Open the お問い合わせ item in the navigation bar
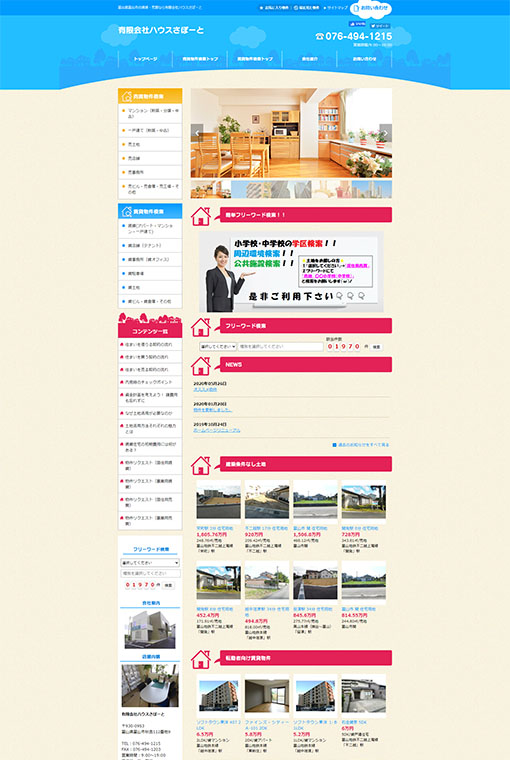Screen dimensions: 510x760 pyautogui.click(x=364, y=59)
